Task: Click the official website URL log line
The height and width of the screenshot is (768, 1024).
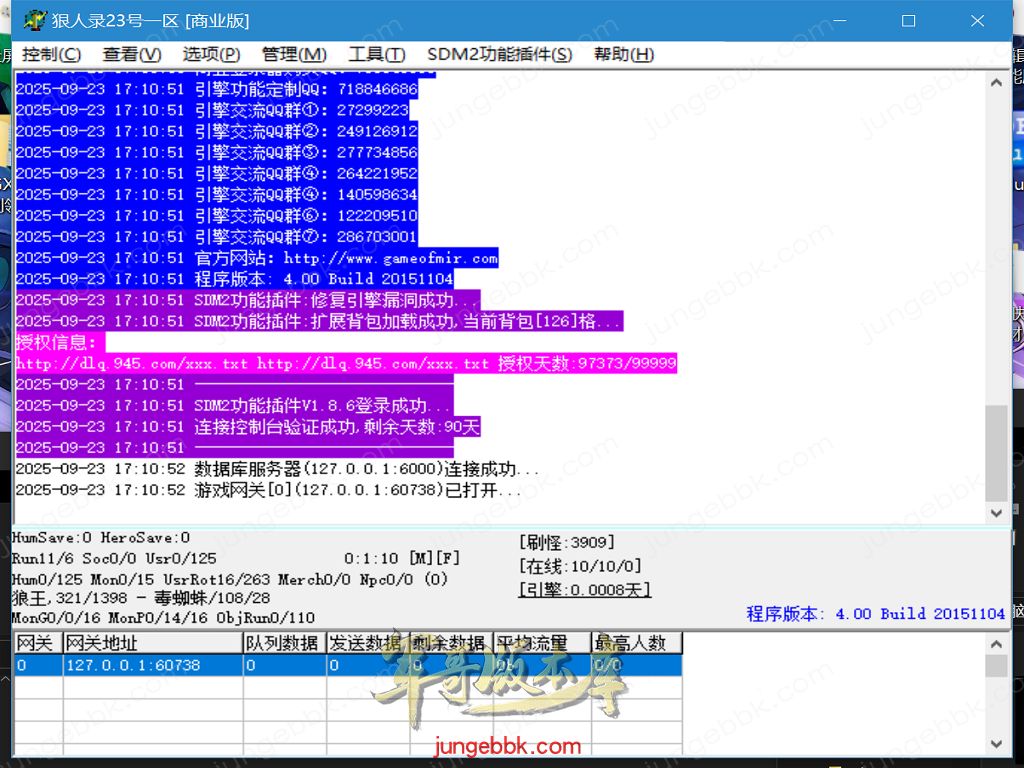Action: click(256, 258)
